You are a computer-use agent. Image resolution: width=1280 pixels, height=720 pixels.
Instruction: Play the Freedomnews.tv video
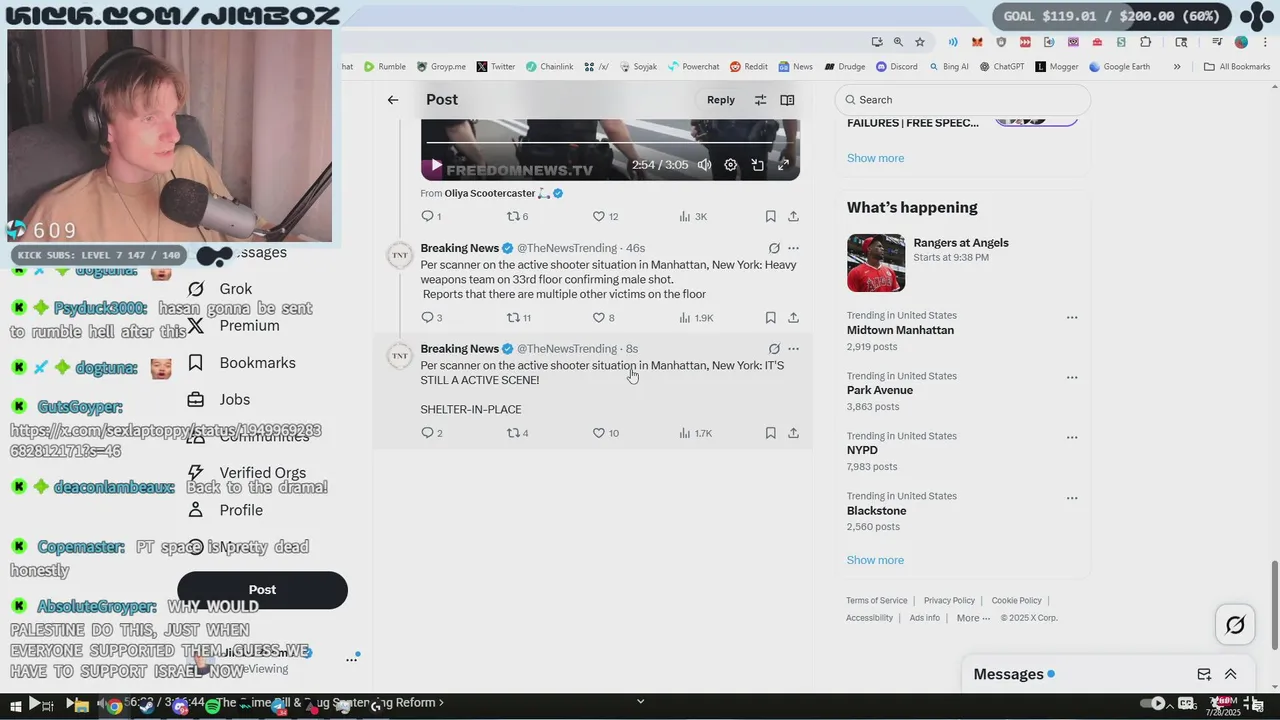click(x=436, y=165)
